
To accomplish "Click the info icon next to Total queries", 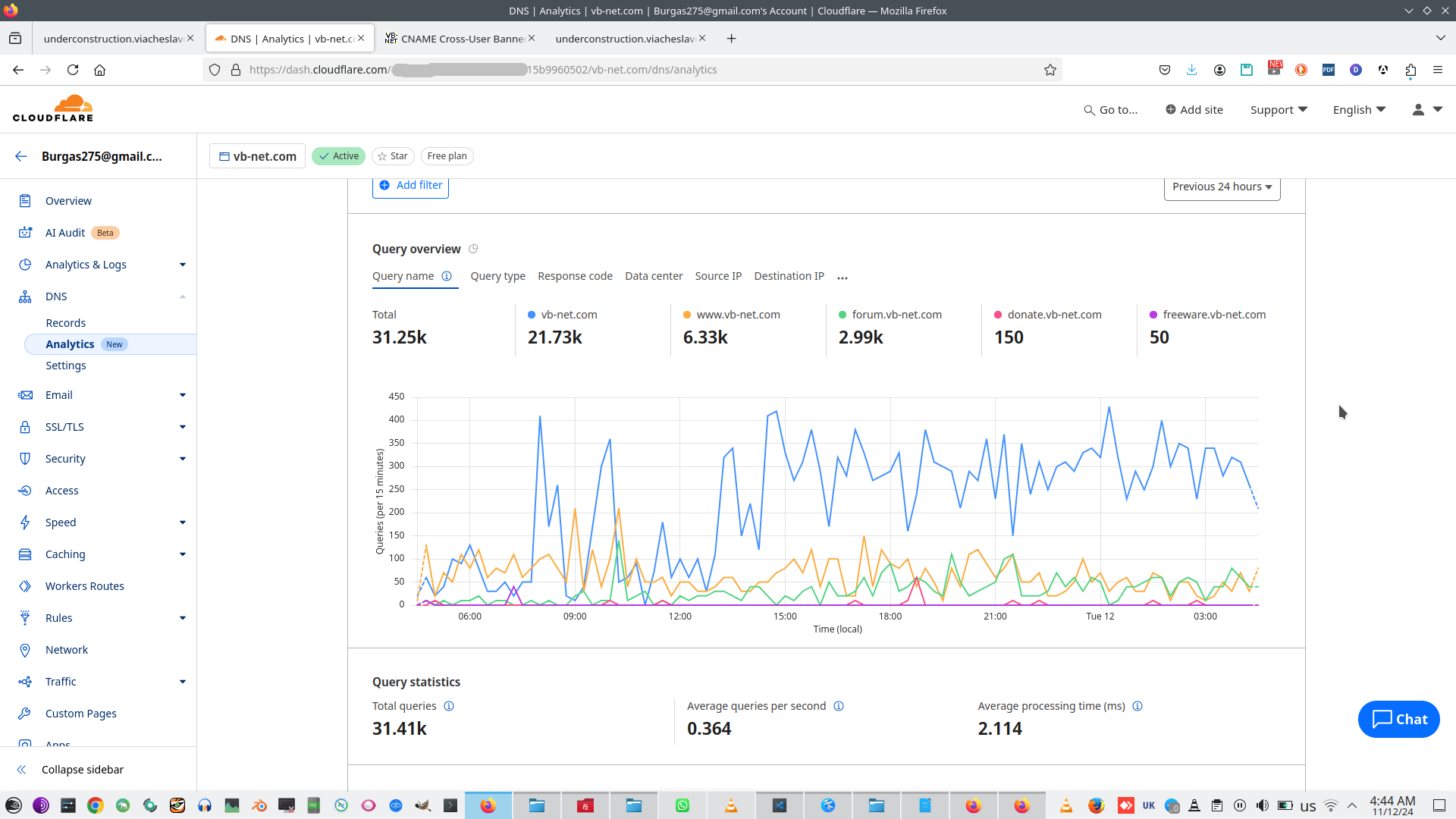I will 449,706.
